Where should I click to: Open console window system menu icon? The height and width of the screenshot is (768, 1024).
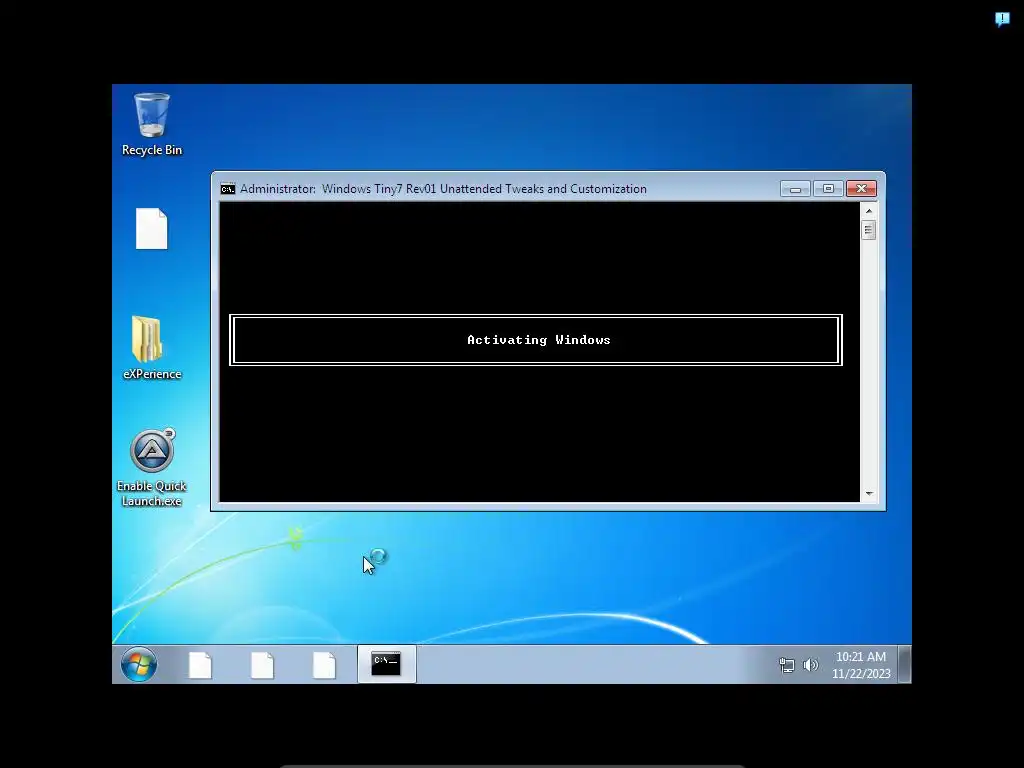[228, 189]
